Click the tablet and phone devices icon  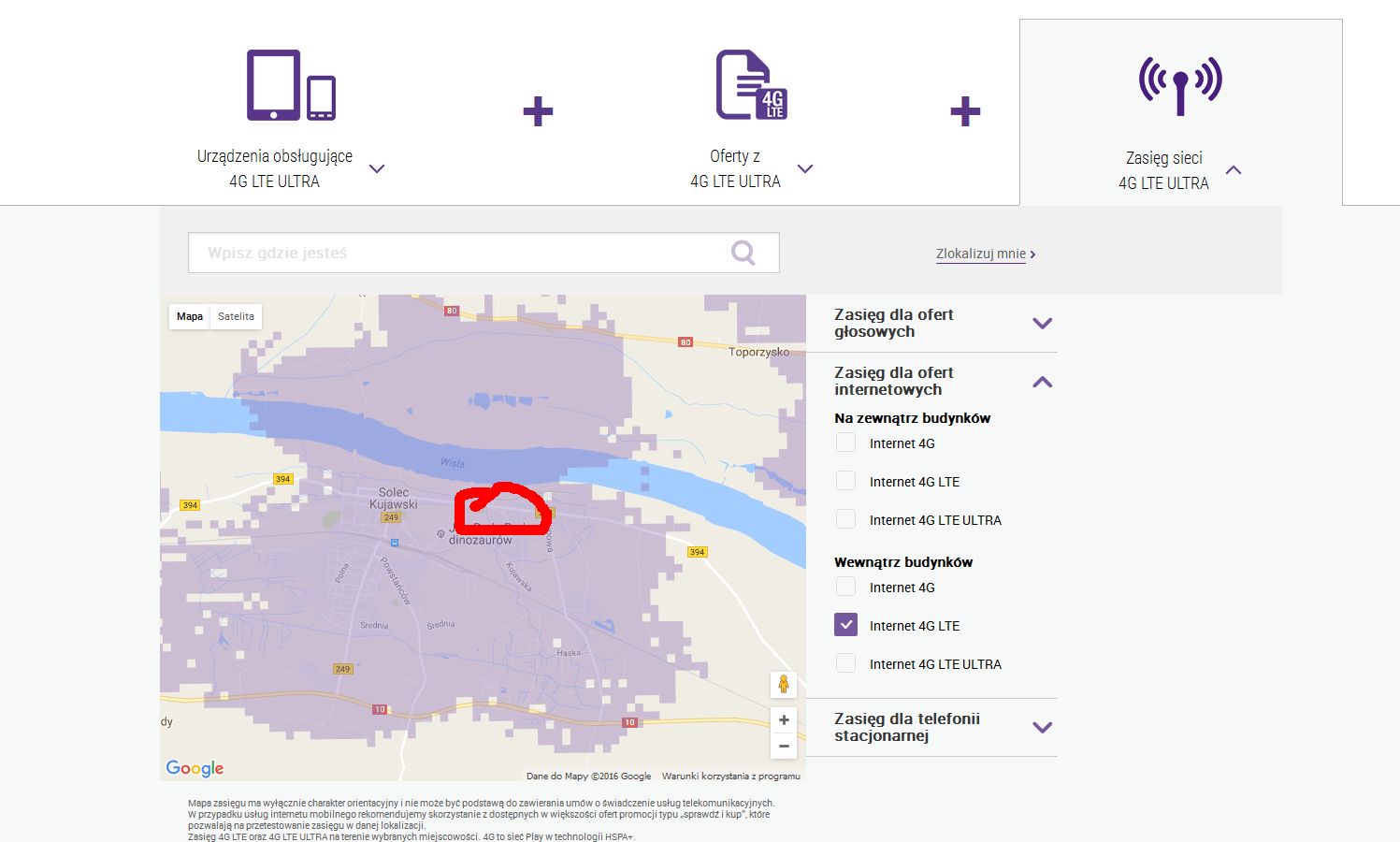(x=291, y=85)
